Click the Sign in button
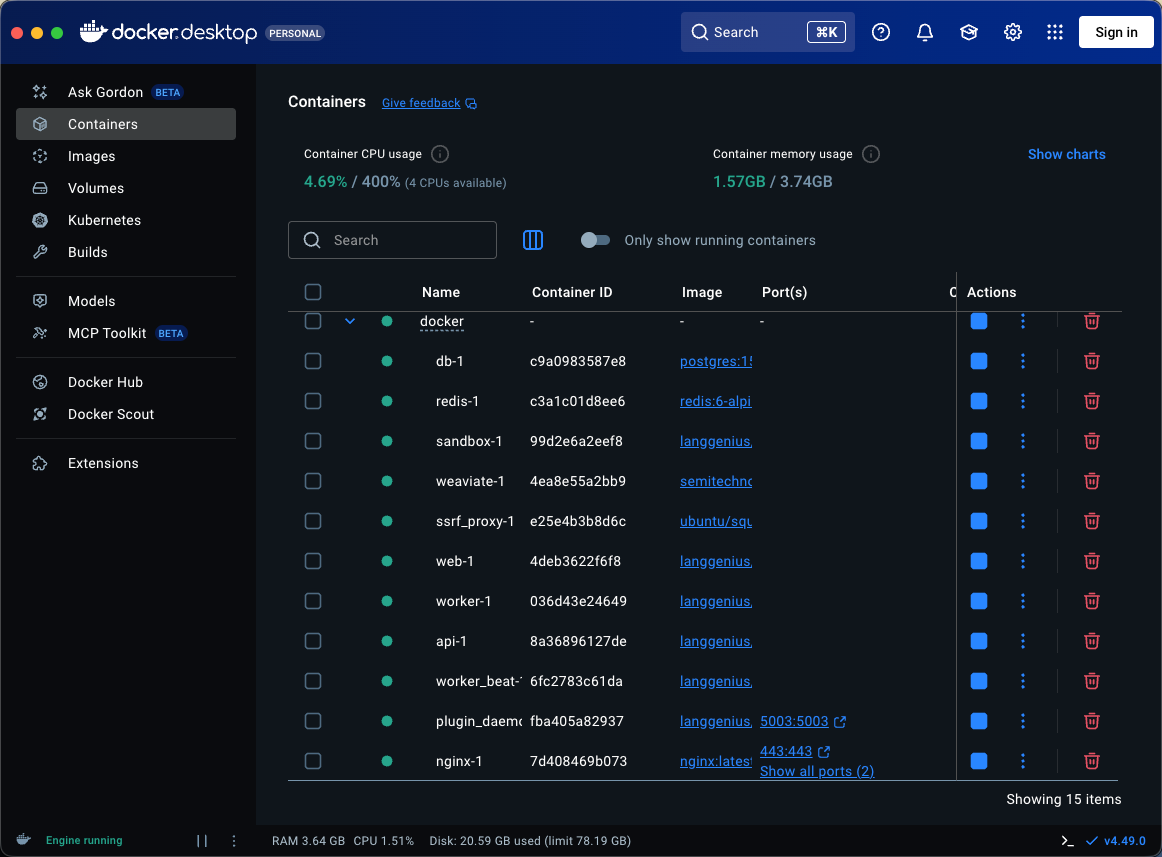The height and width of the screenshot is (857, 1162). tap(1116, 32)
